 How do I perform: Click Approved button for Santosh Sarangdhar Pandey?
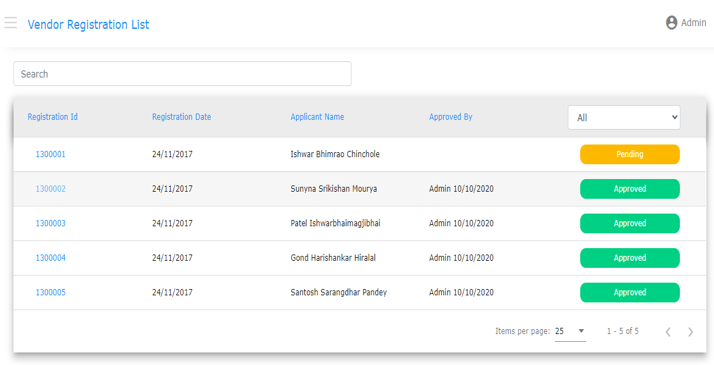(x=630, y=293)
